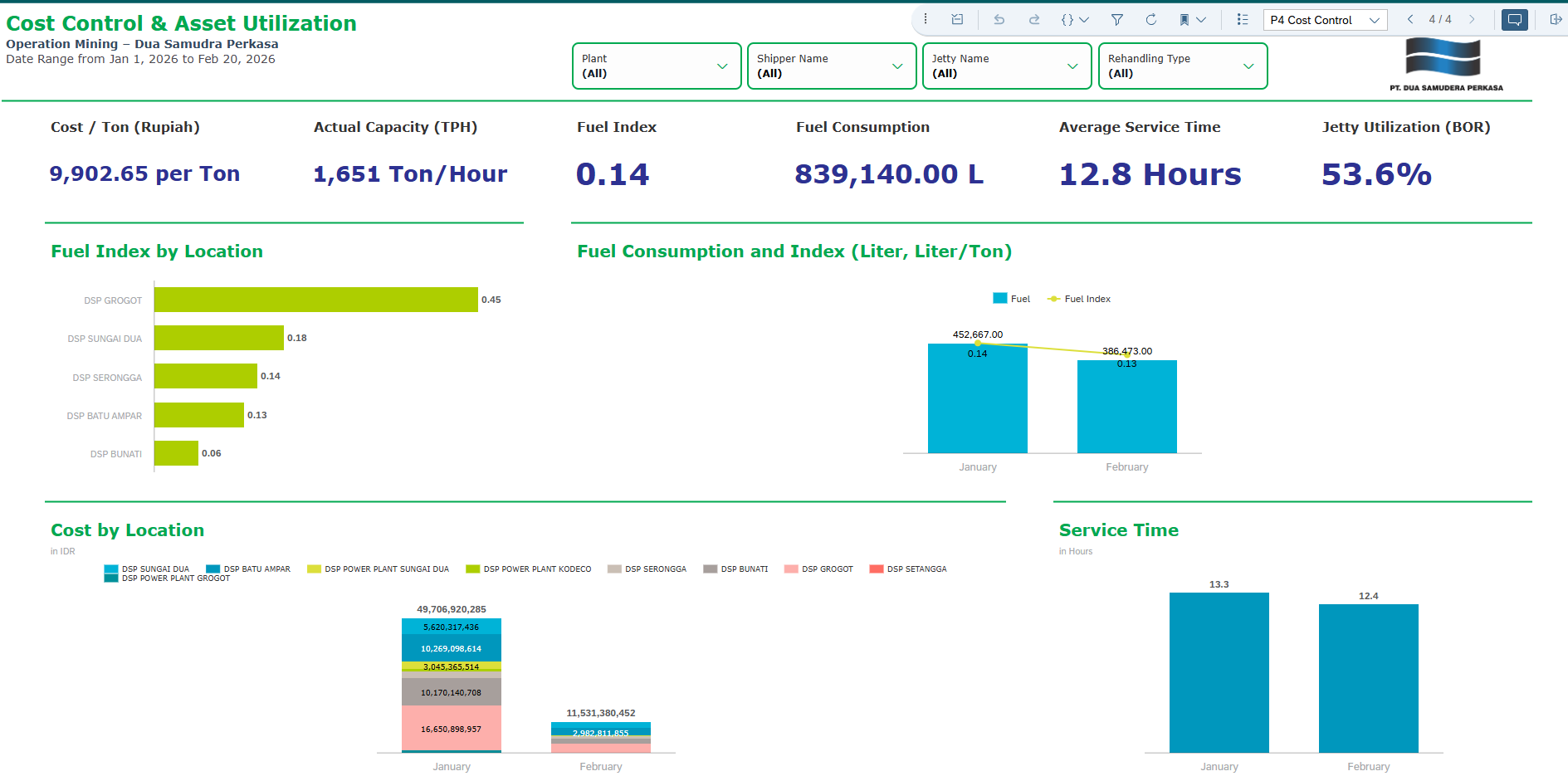Click the save story icon in toolbar

pos(957,19)
